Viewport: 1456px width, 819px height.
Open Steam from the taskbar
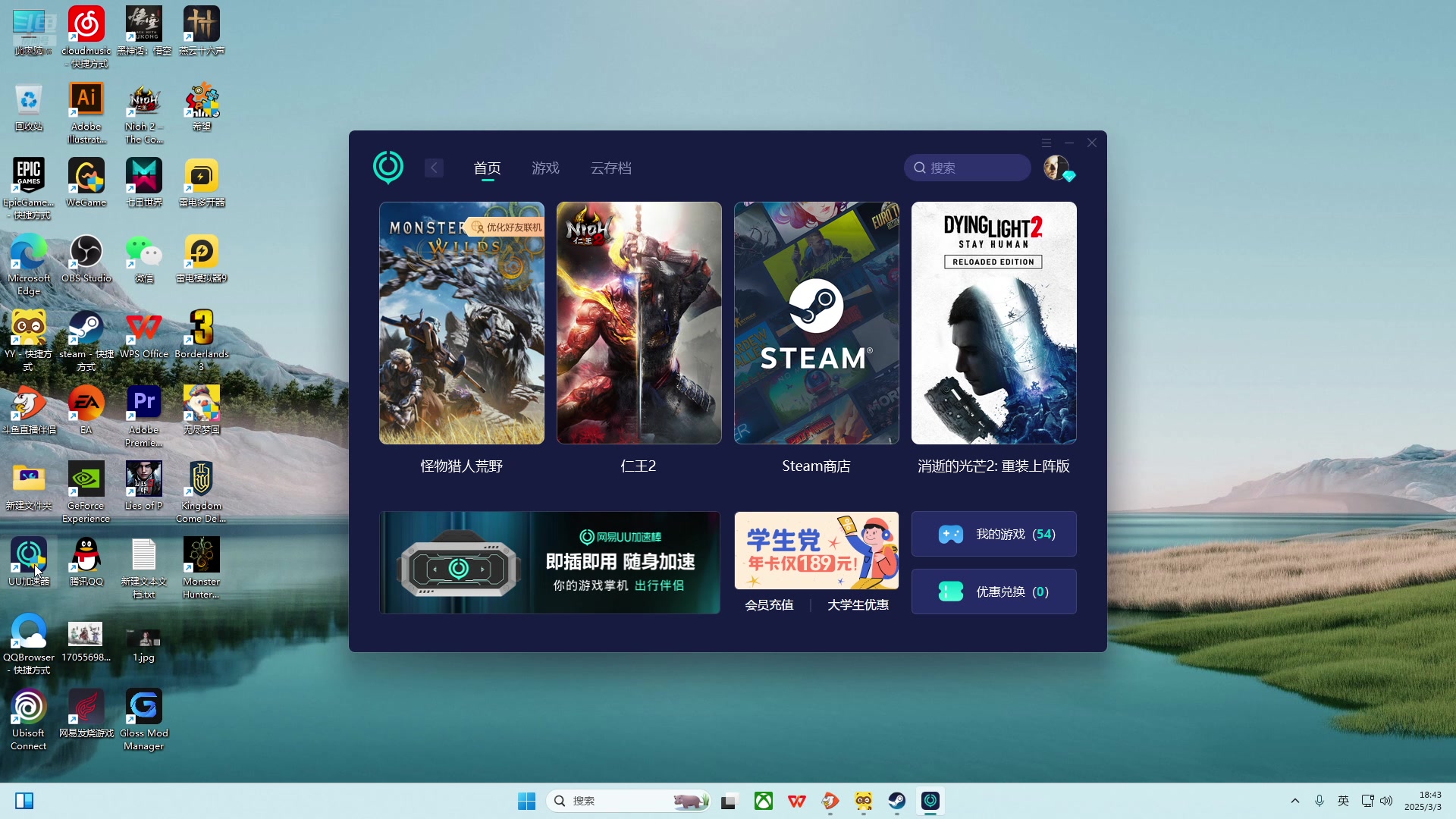pyautogui.click(x=897, y=801)
